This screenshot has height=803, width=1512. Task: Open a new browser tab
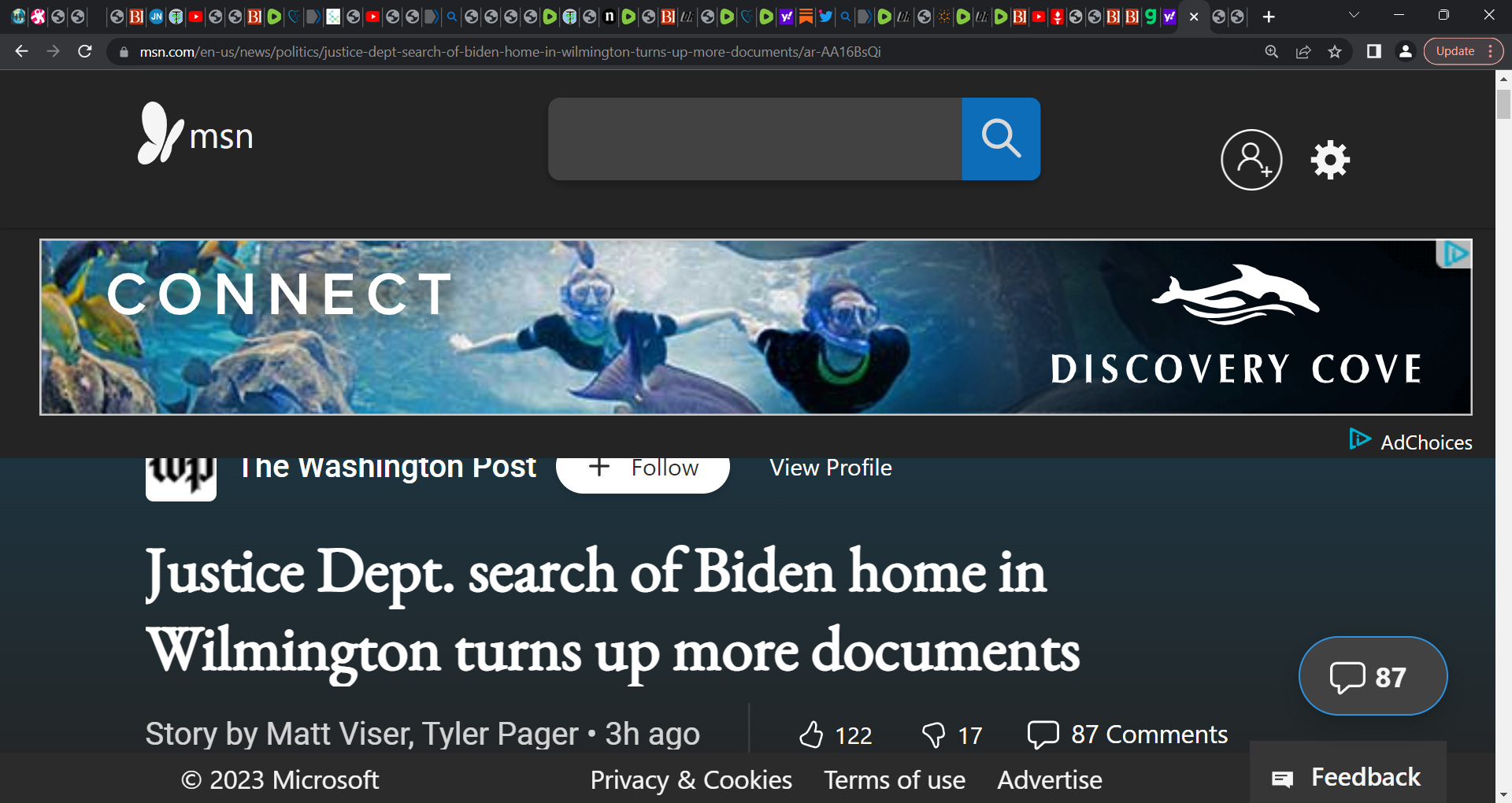(x=1269, y=17)
